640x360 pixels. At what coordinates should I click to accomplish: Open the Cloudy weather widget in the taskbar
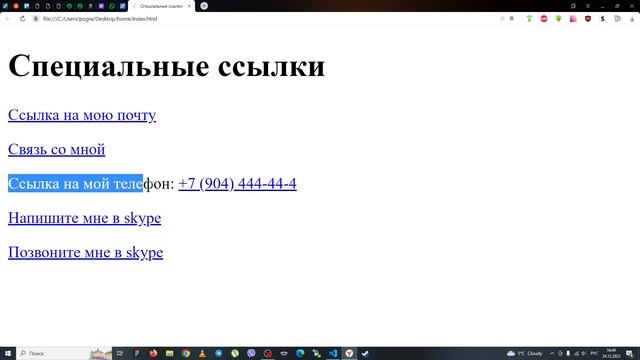pos(524,353)
